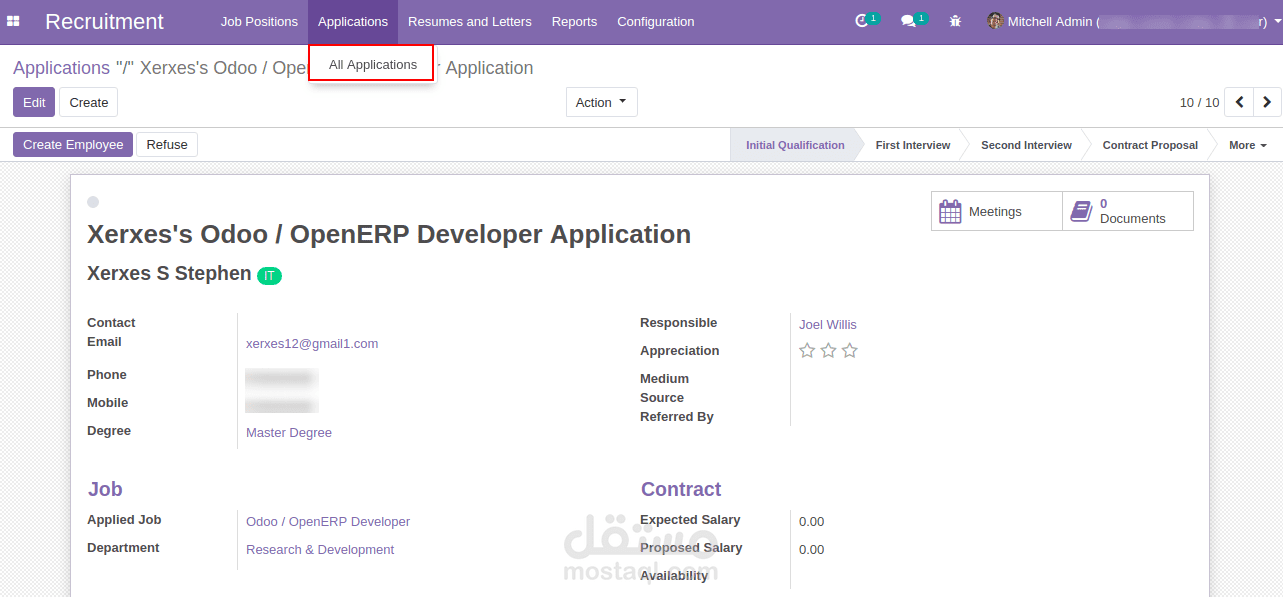Click the Meetings stat button label

995,212
